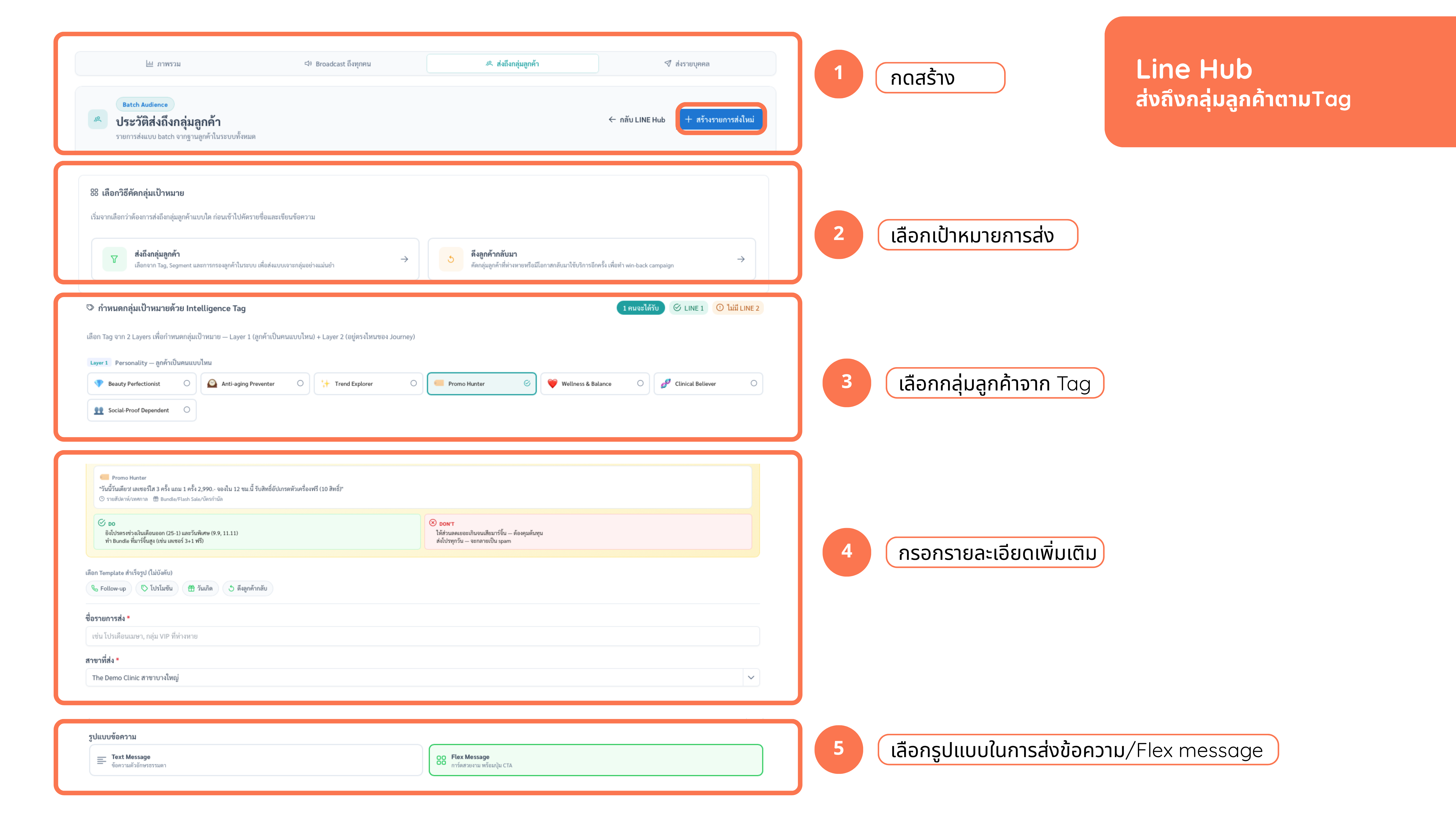Viewport: 1456px width, 819px height.
Task: Click the ชื่อรายการส่ง text input field
Action: point(422,636)
